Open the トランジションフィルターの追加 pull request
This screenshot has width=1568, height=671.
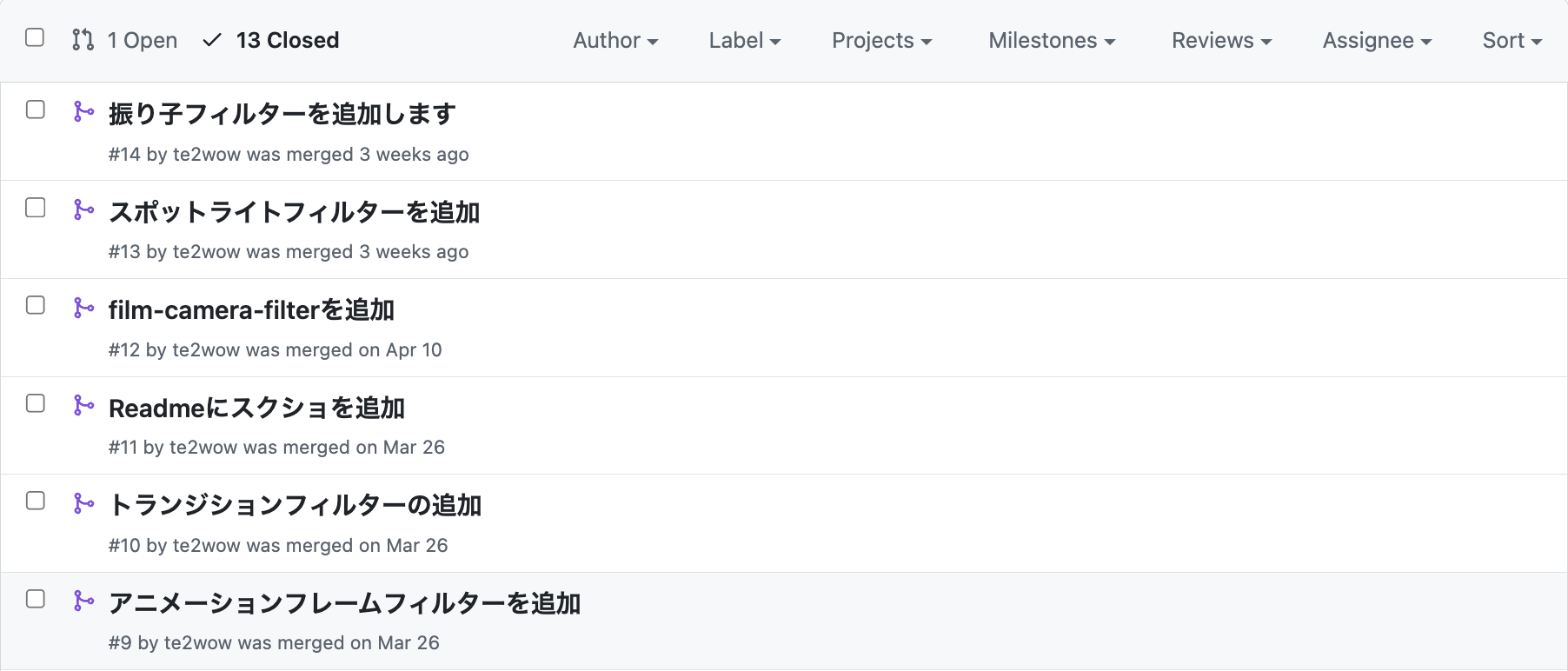pyautogui.click(x=295, y=505)
